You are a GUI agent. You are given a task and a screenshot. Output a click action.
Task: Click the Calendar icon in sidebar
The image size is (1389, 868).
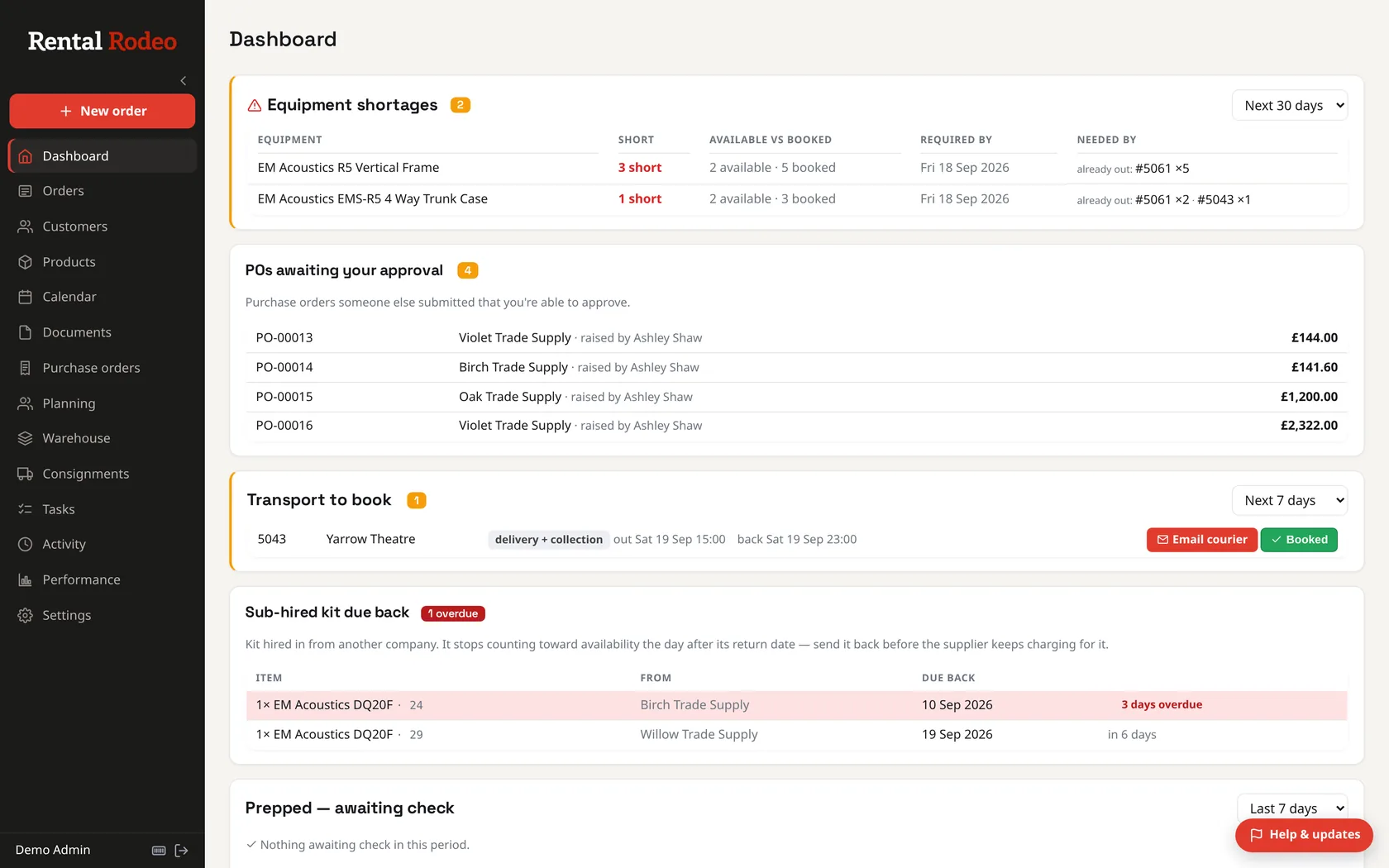click(x=26, y=297)
